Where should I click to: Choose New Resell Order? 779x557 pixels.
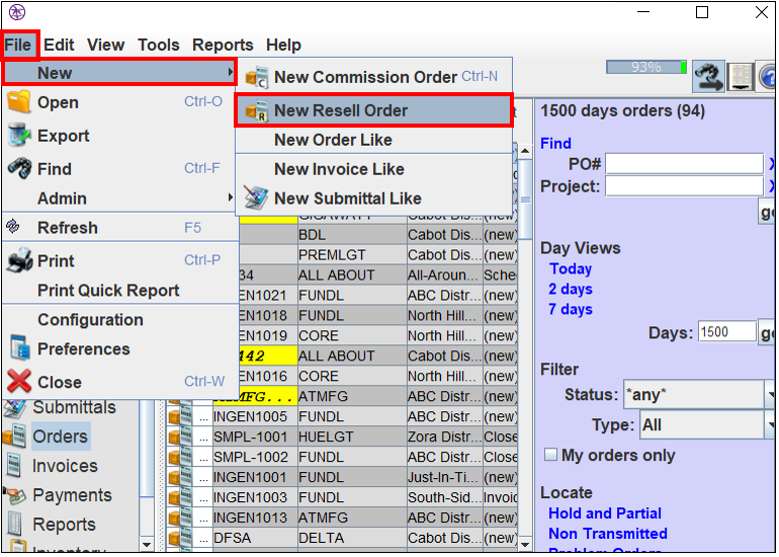[x=374, y=110]
